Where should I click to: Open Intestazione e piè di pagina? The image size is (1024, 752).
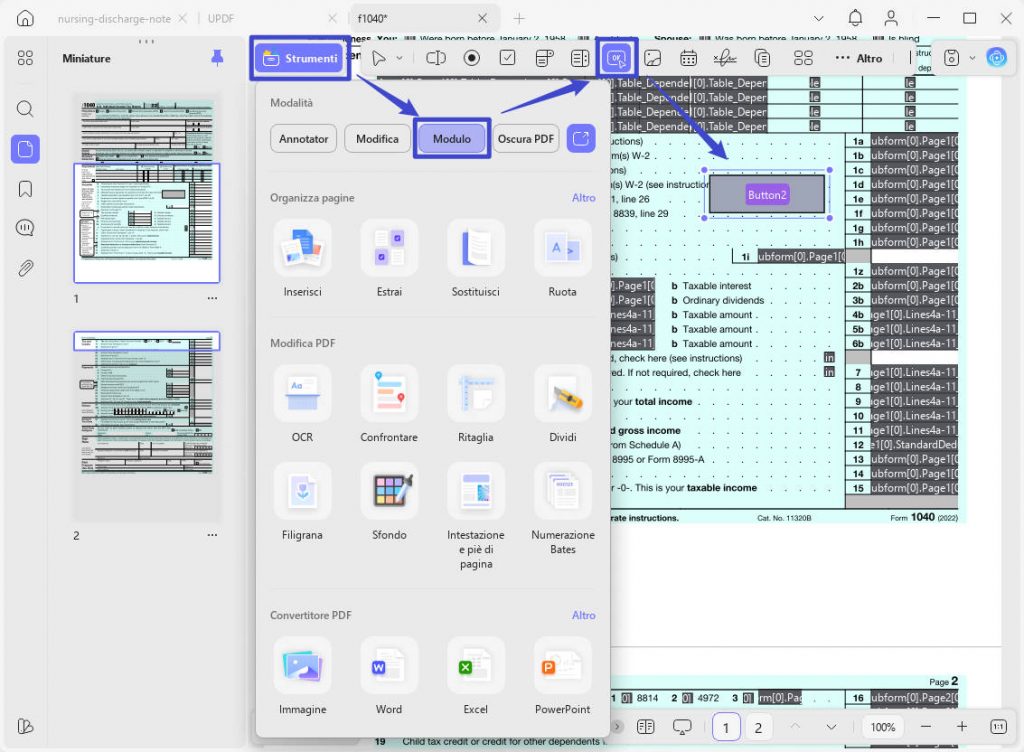point(475,517)
